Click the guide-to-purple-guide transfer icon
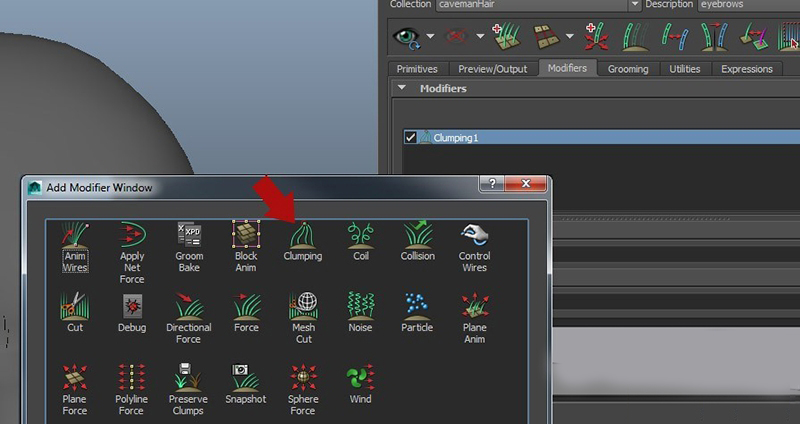This screenshot has height=424, width=800. (754, 36)
